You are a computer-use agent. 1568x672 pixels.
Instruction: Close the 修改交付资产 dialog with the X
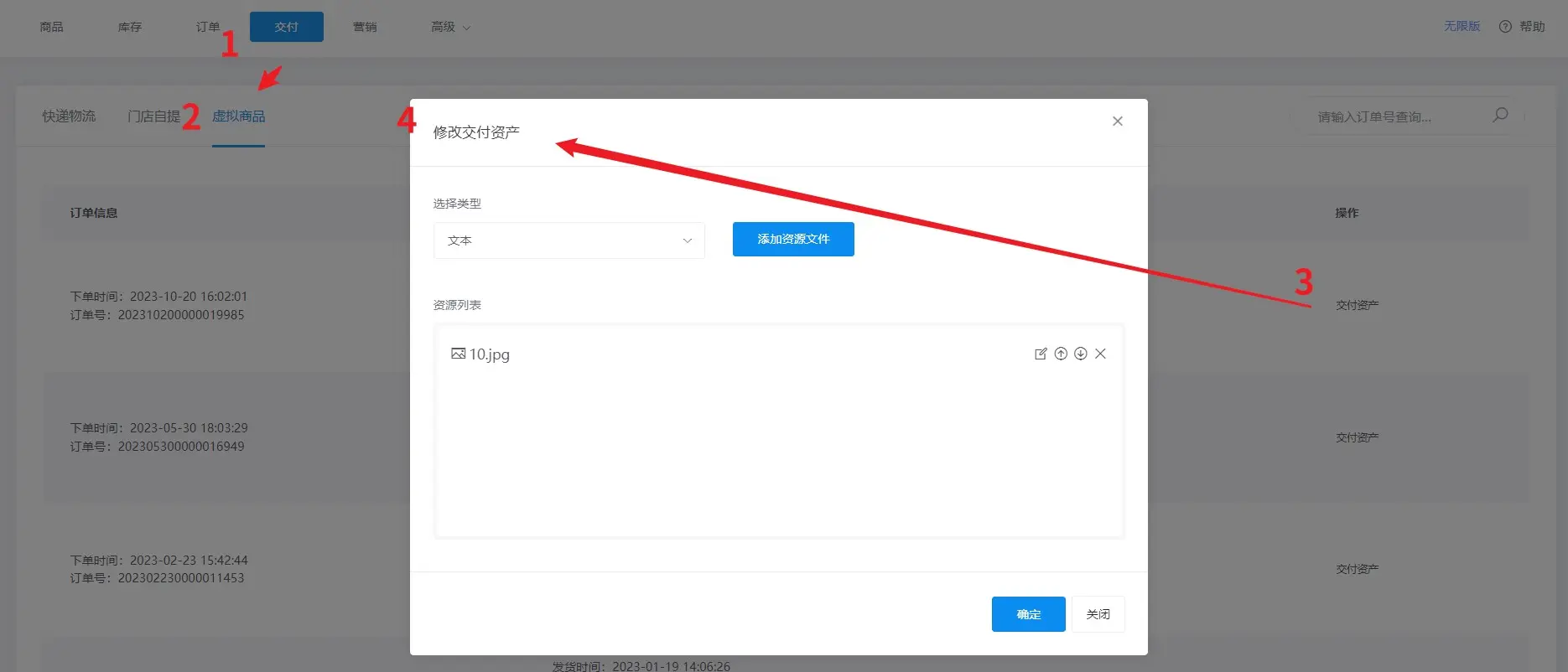pyautogui.click(x=1118, y=121)
